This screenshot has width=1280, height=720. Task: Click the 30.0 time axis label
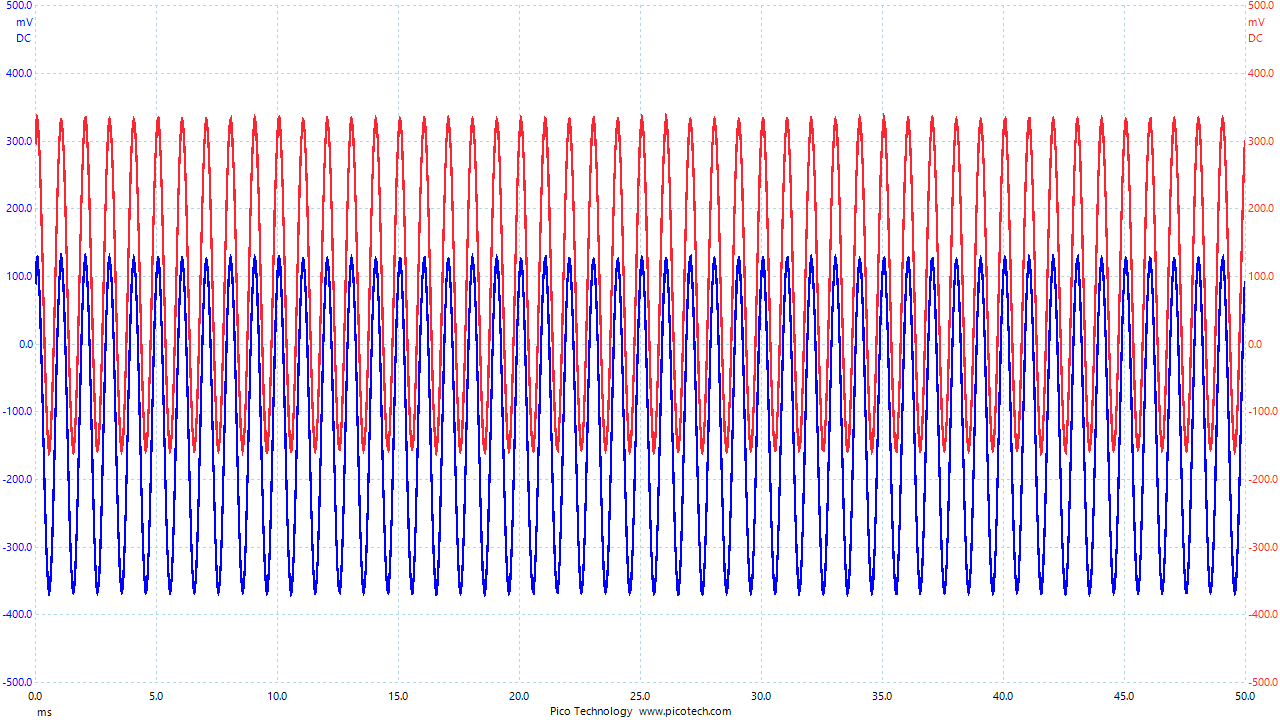tap(761, 696)
